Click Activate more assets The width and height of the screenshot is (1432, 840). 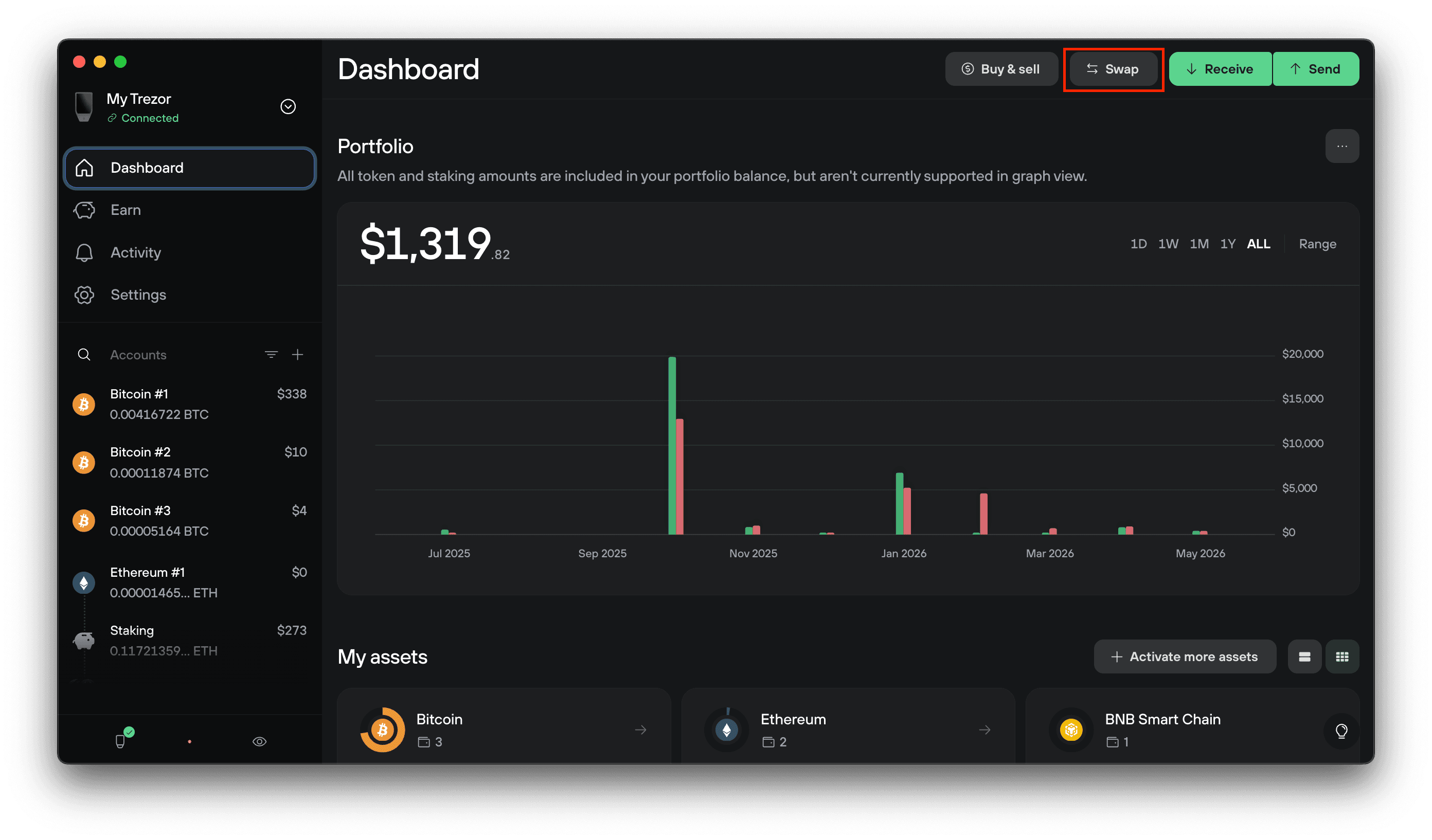point(1185,657)
